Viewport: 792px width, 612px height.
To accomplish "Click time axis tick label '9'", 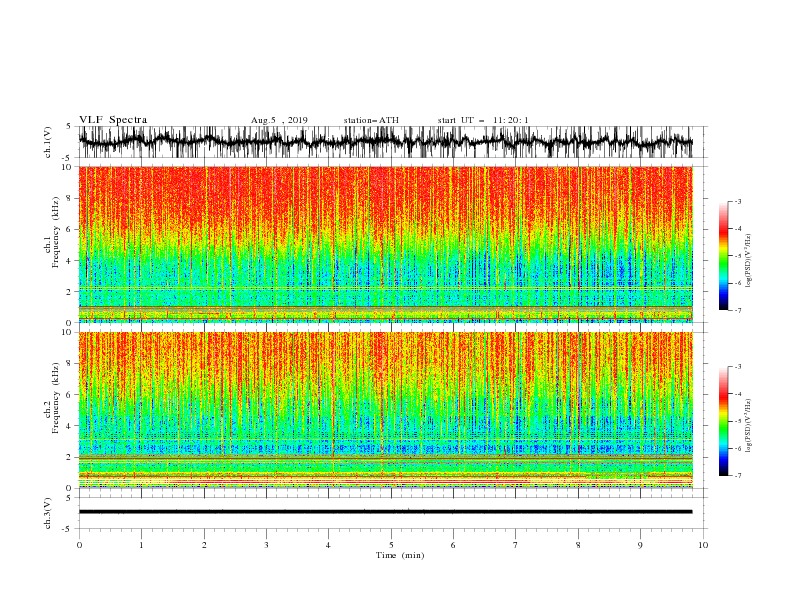I will click(x=640, y=545).
